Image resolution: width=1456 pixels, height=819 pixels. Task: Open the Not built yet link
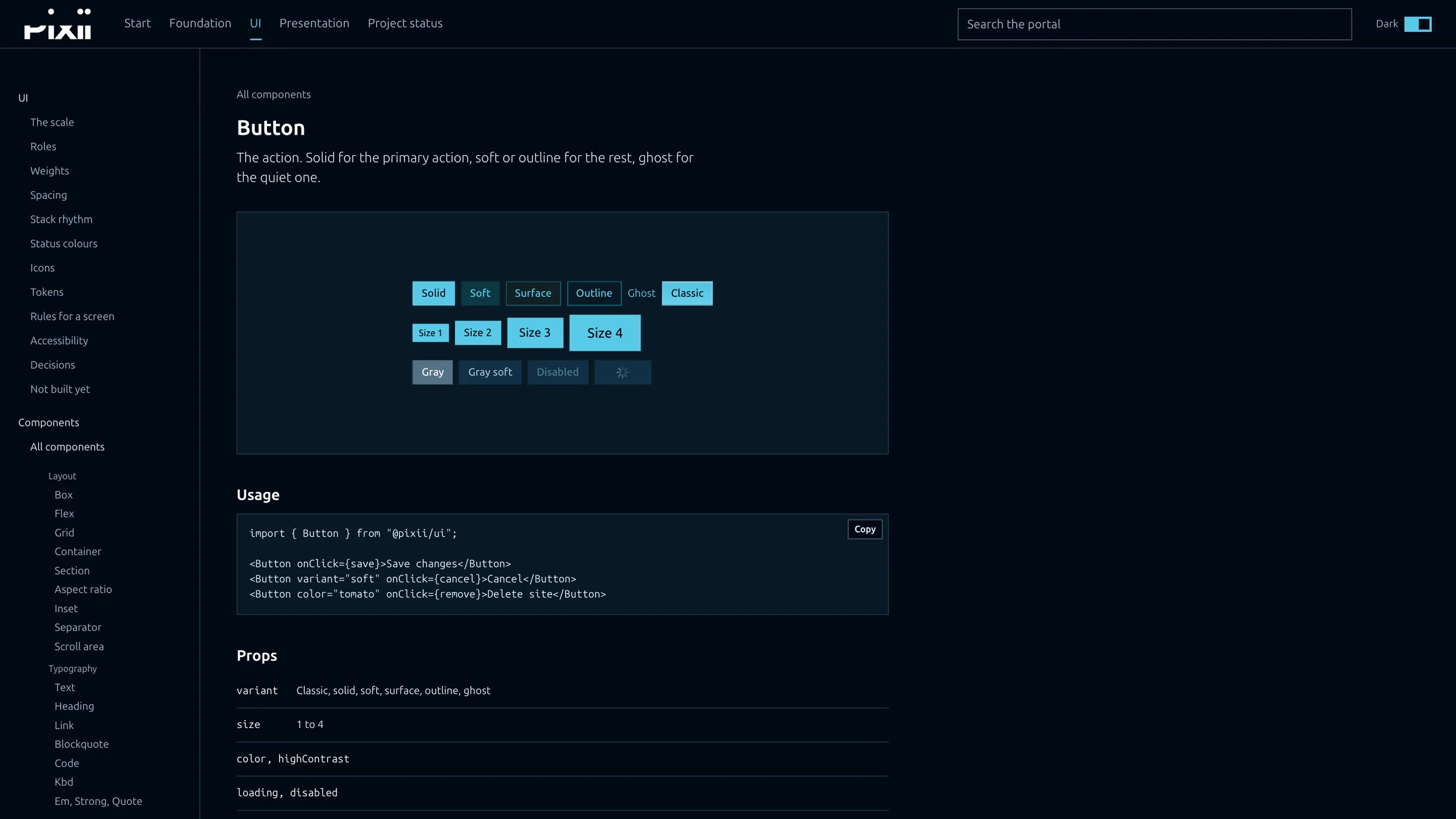point(60,389)
